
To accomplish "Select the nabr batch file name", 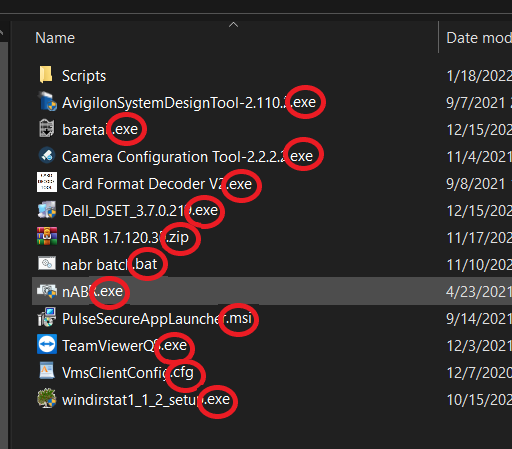I will 109,265.
